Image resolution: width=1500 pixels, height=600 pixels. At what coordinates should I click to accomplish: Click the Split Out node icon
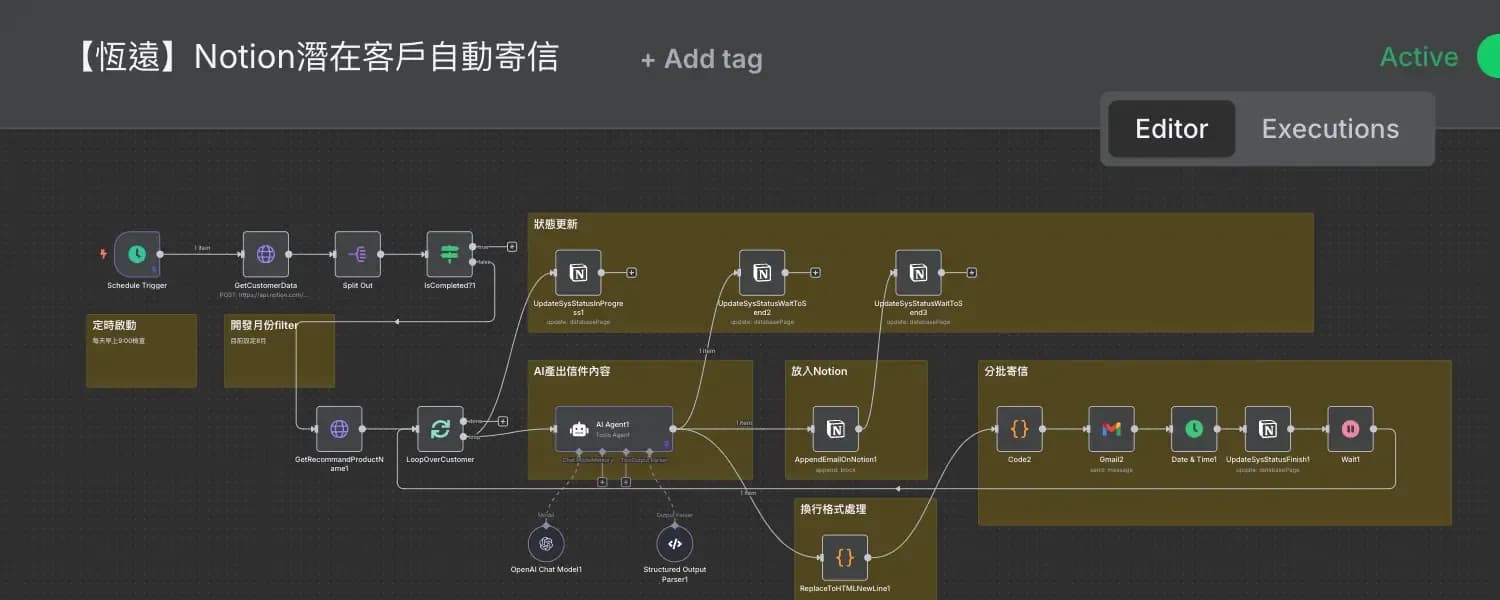[x=357, y=255]
